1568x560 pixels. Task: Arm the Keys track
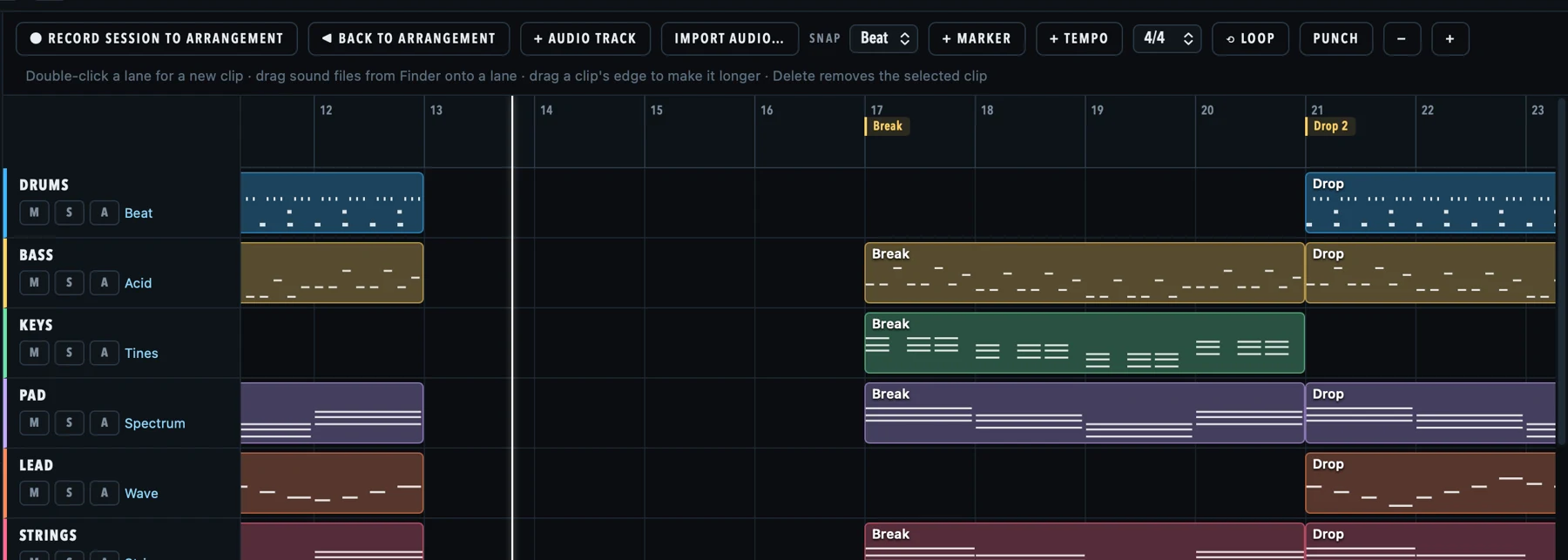[105, 353]
